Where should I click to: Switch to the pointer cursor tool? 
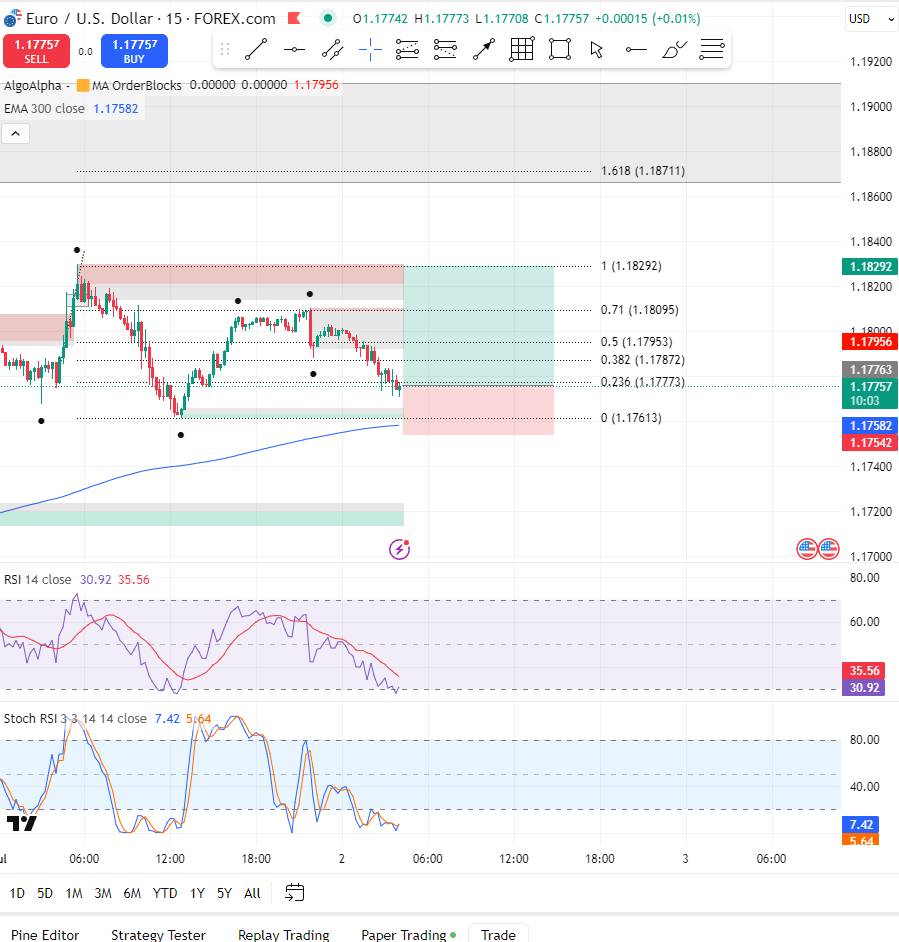[596, 49]
